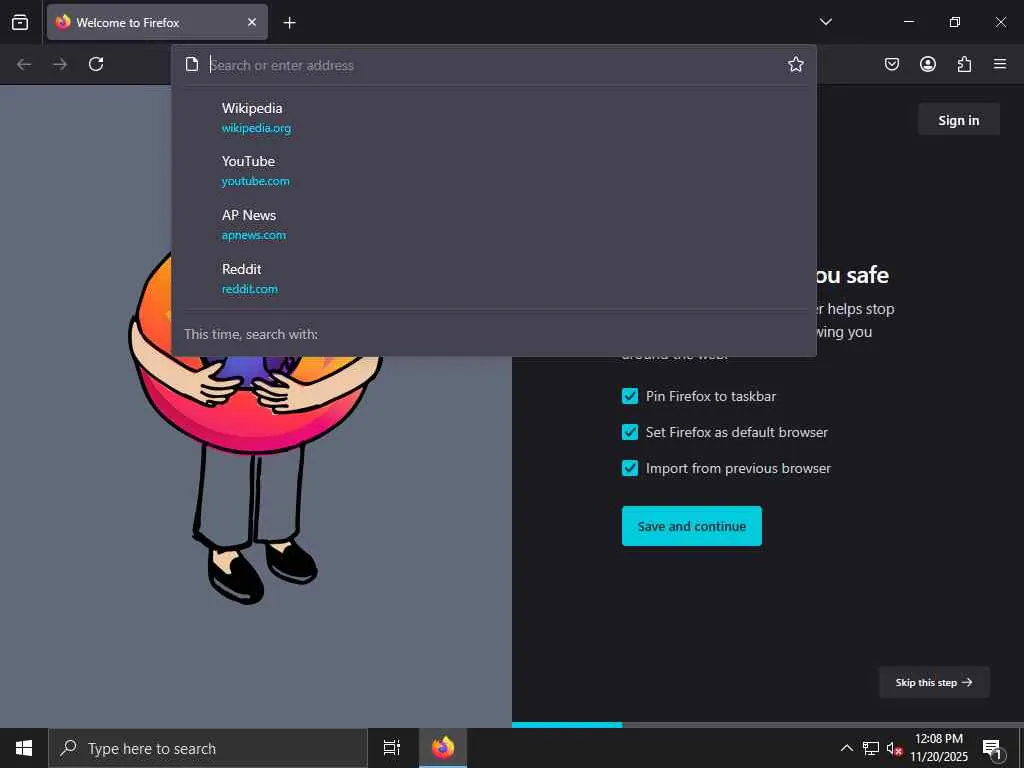This screenshot has height=768, width=1024.
Task: Open Firefox account icon
Action: [x=928, y=64]
